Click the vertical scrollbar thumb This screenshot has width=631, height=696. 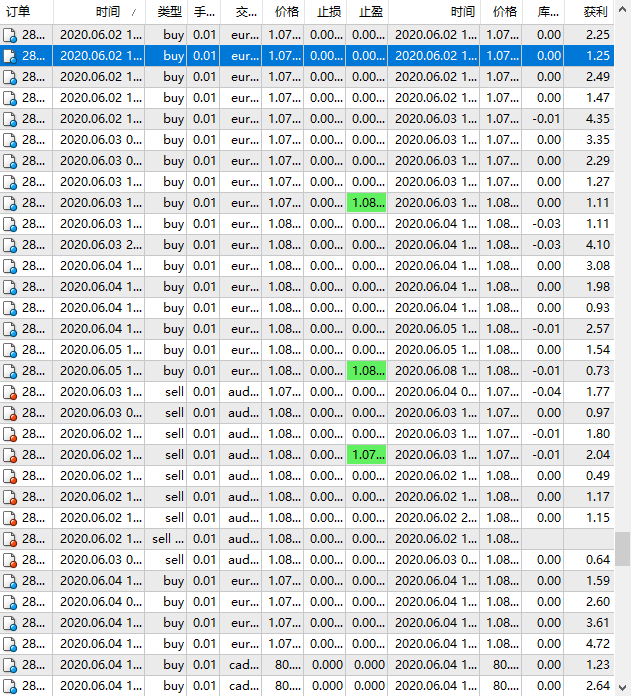pyautogui.click(x=623, y=549)
